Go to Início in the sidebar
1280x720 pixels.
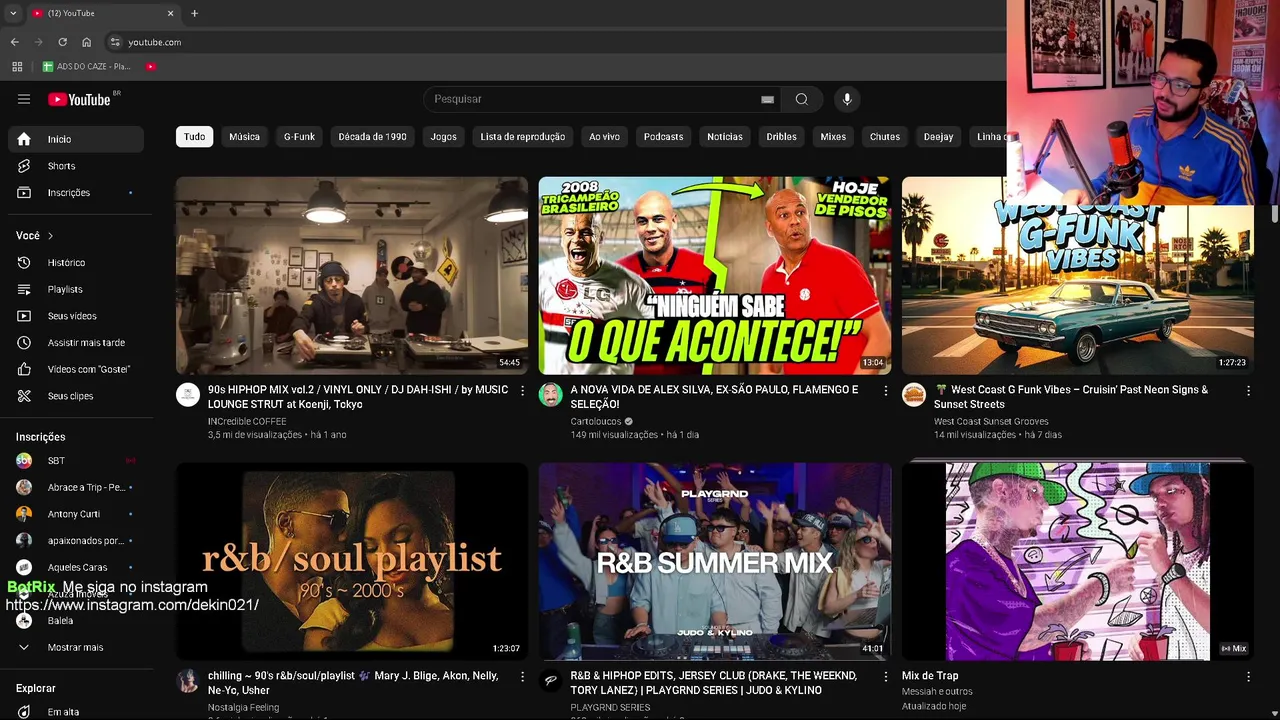tap(76, 139)
